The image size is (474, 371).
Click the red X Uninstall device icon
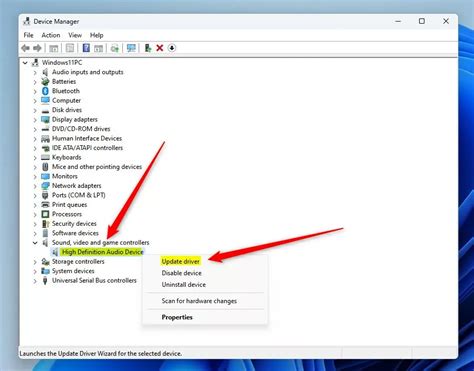[160, 48]
